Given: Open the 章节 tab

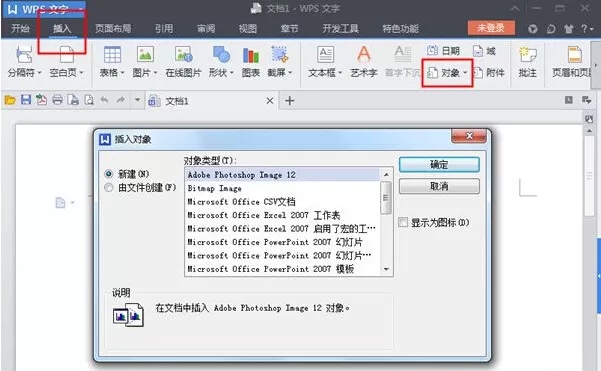Looking at the screenshot, I should 289,29.
